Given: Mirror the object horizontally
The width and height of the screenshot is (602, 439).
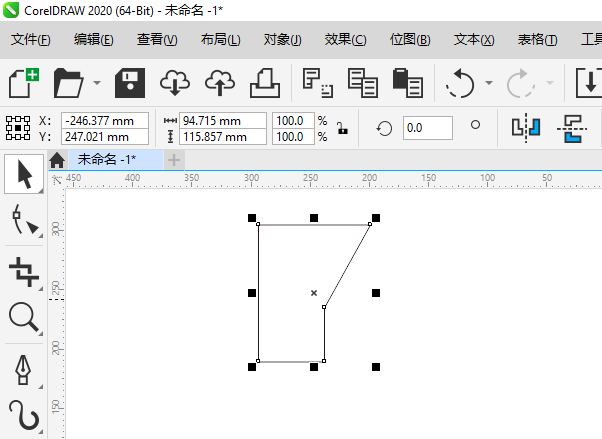Looking at the screenshot, I should click(526, 128).
